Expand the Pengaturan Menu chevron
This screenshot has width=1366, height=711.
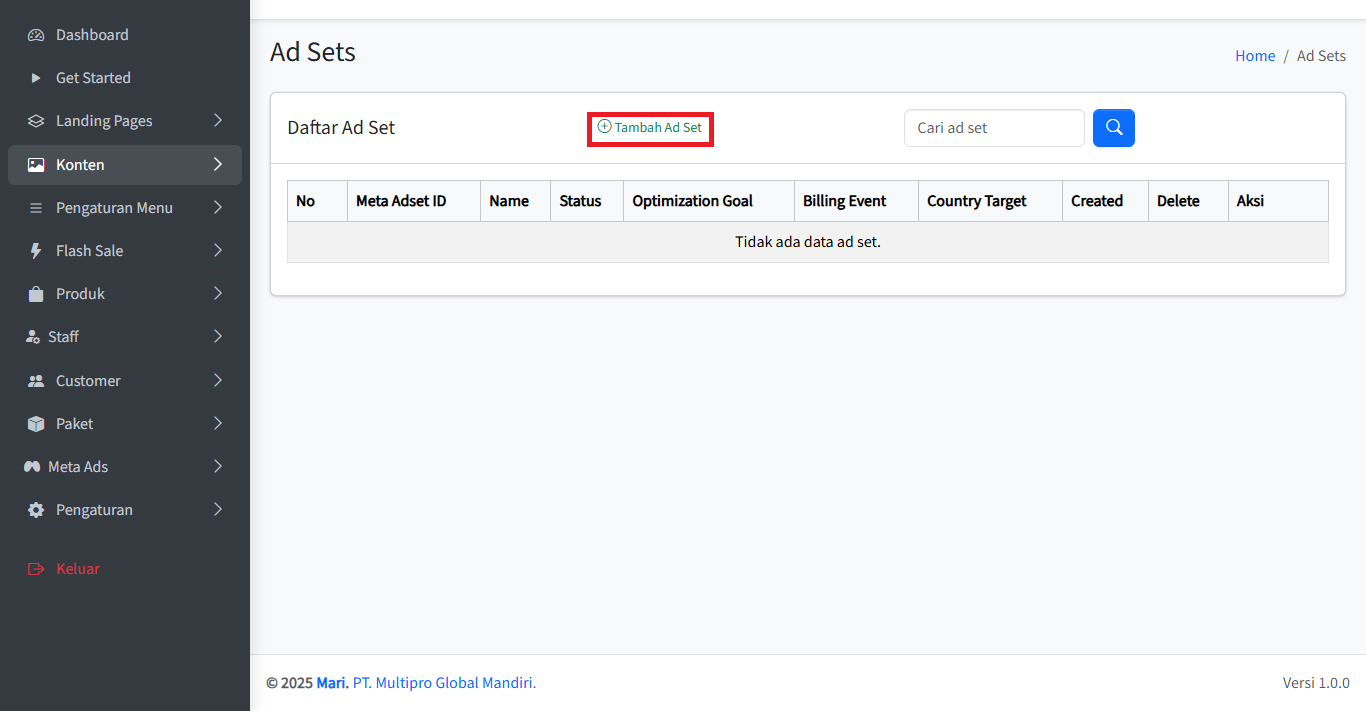218,208
